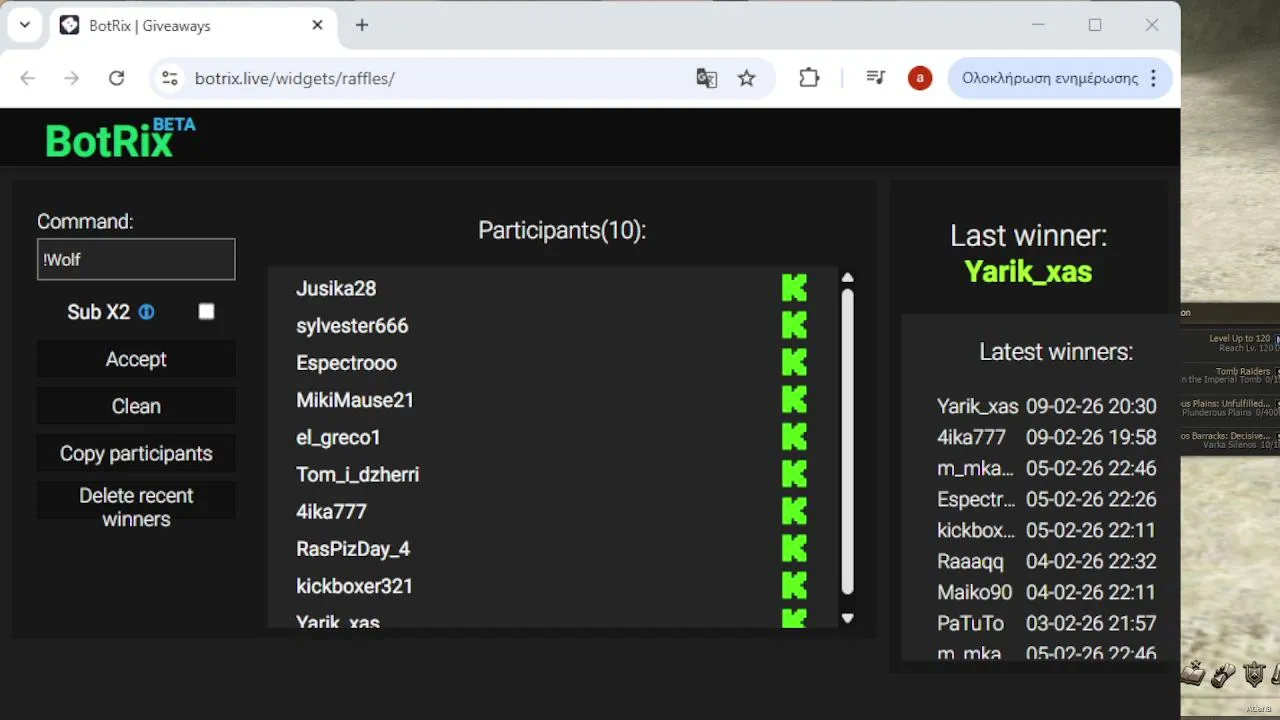
Task: Translate this page icon
Action: [x=707, y=78]
